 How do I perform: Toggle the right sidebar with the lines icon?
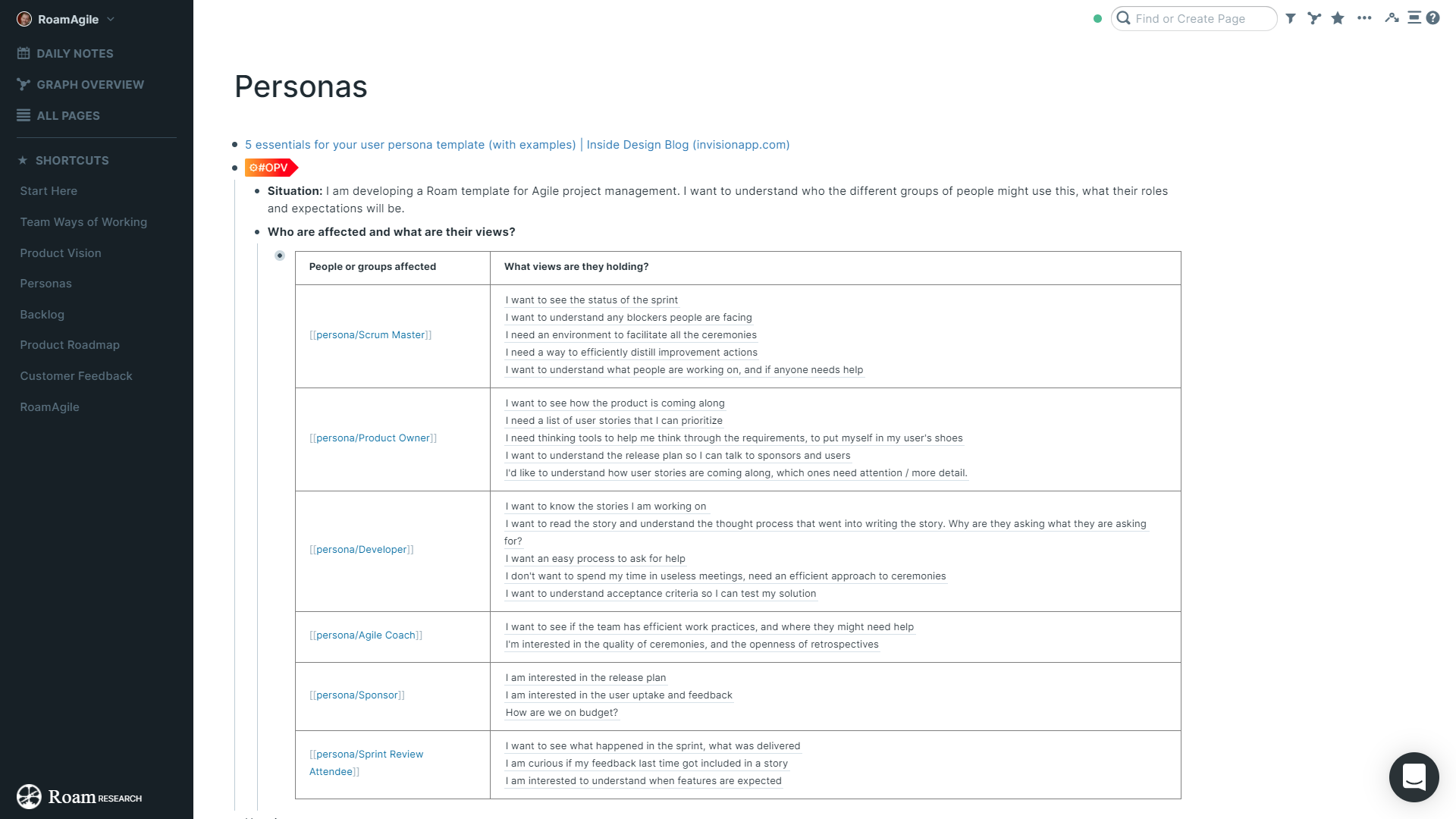[1414, 17]
